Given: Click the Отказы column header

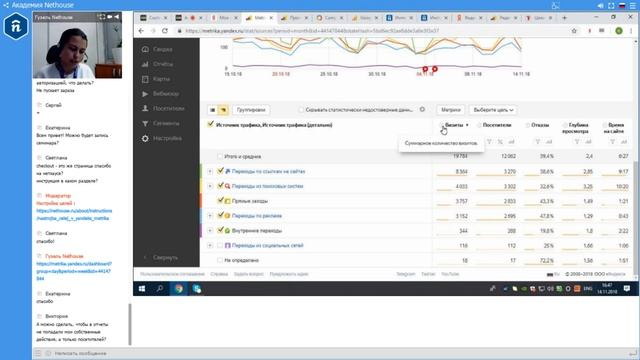Looking at the screenshot, I should point(540,125).
